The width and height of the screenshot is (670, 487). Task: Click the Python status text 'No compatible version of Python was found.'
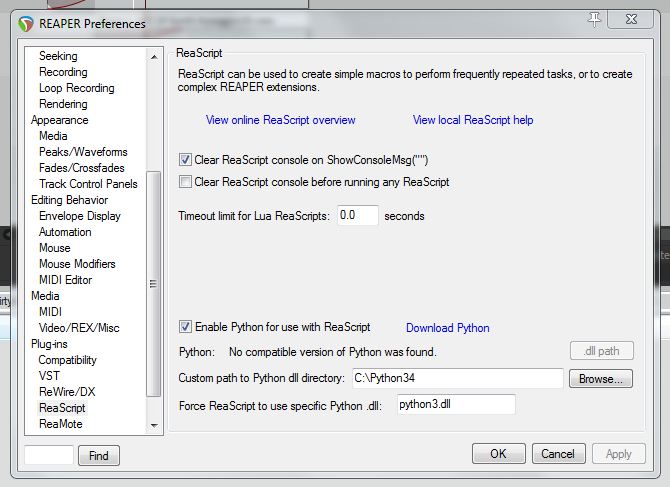pos(332,352)
